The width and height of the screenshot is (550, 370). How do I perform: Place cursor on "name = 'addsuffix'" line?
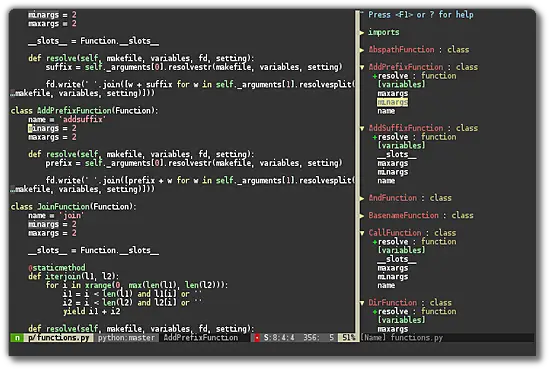click(x=67, y=120)
